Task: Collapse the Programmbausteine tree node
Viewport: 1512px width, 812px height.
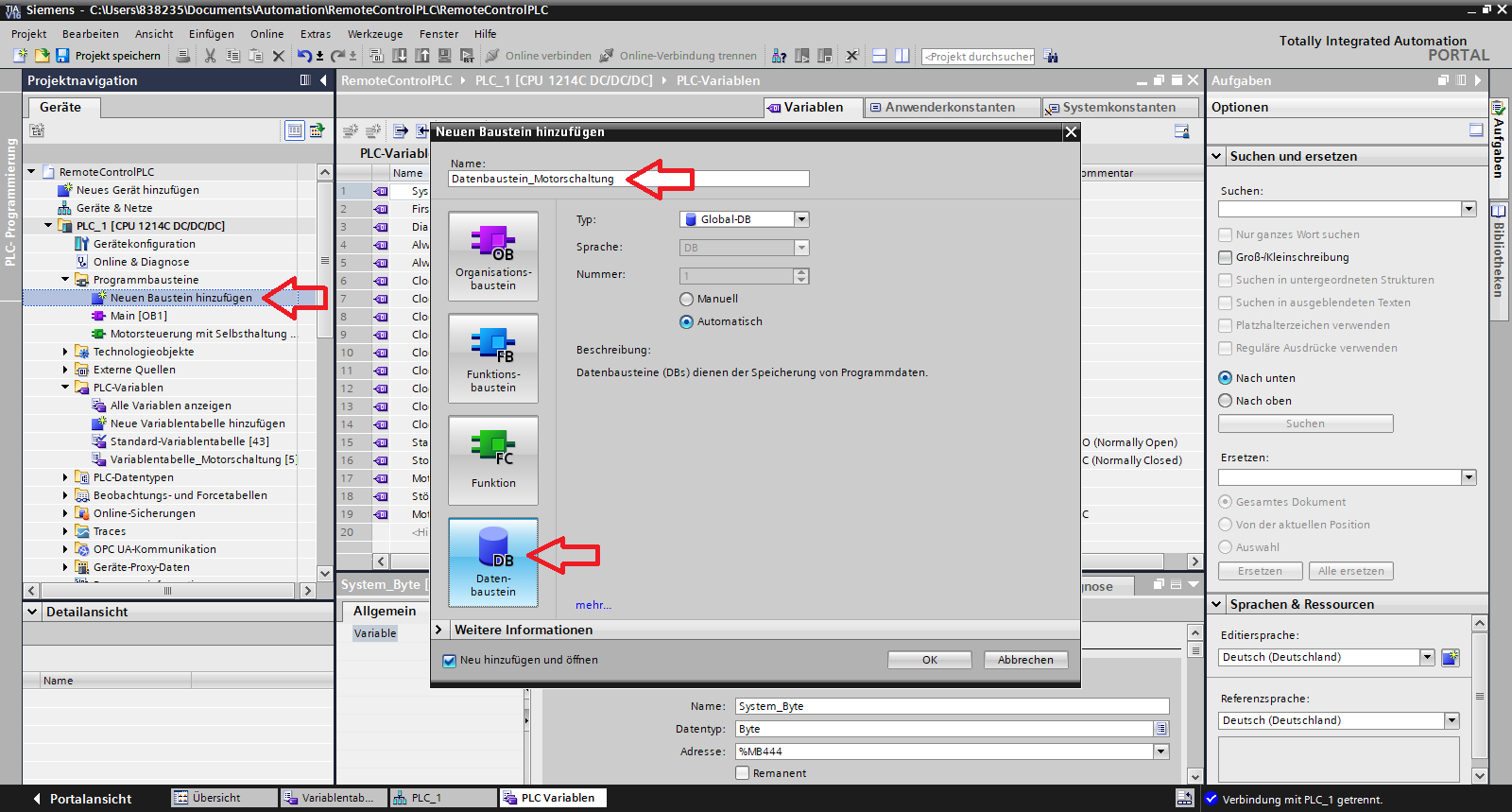Action: coord(65,280)
